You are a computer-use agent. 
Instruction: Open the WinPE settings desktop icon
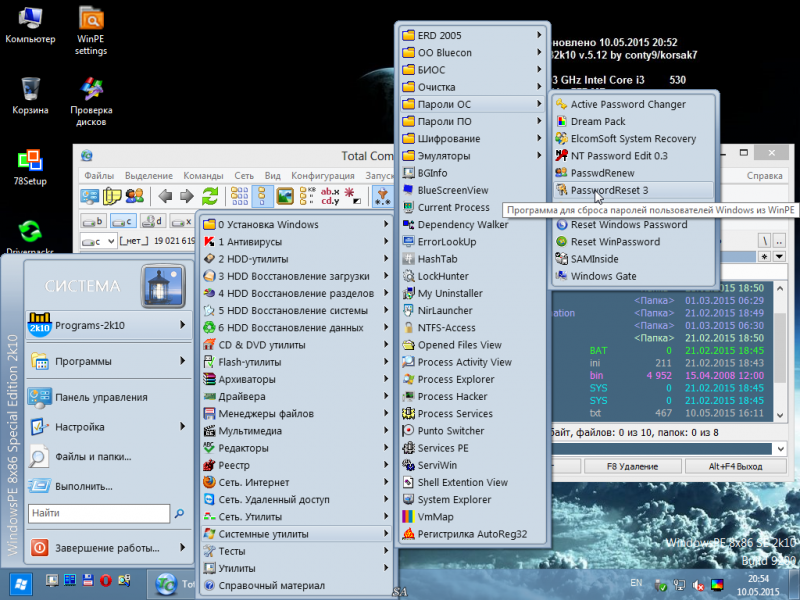click(x=91, y=31)
